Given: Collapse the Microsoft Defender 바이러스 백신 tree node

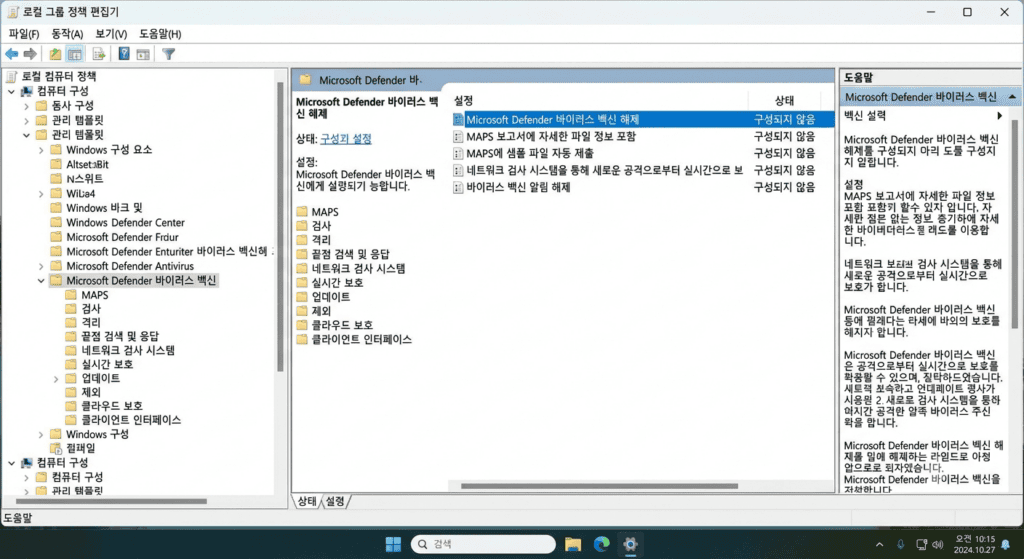Looking at the screenshot, I should pyautogui.click(x=41, y=281).
